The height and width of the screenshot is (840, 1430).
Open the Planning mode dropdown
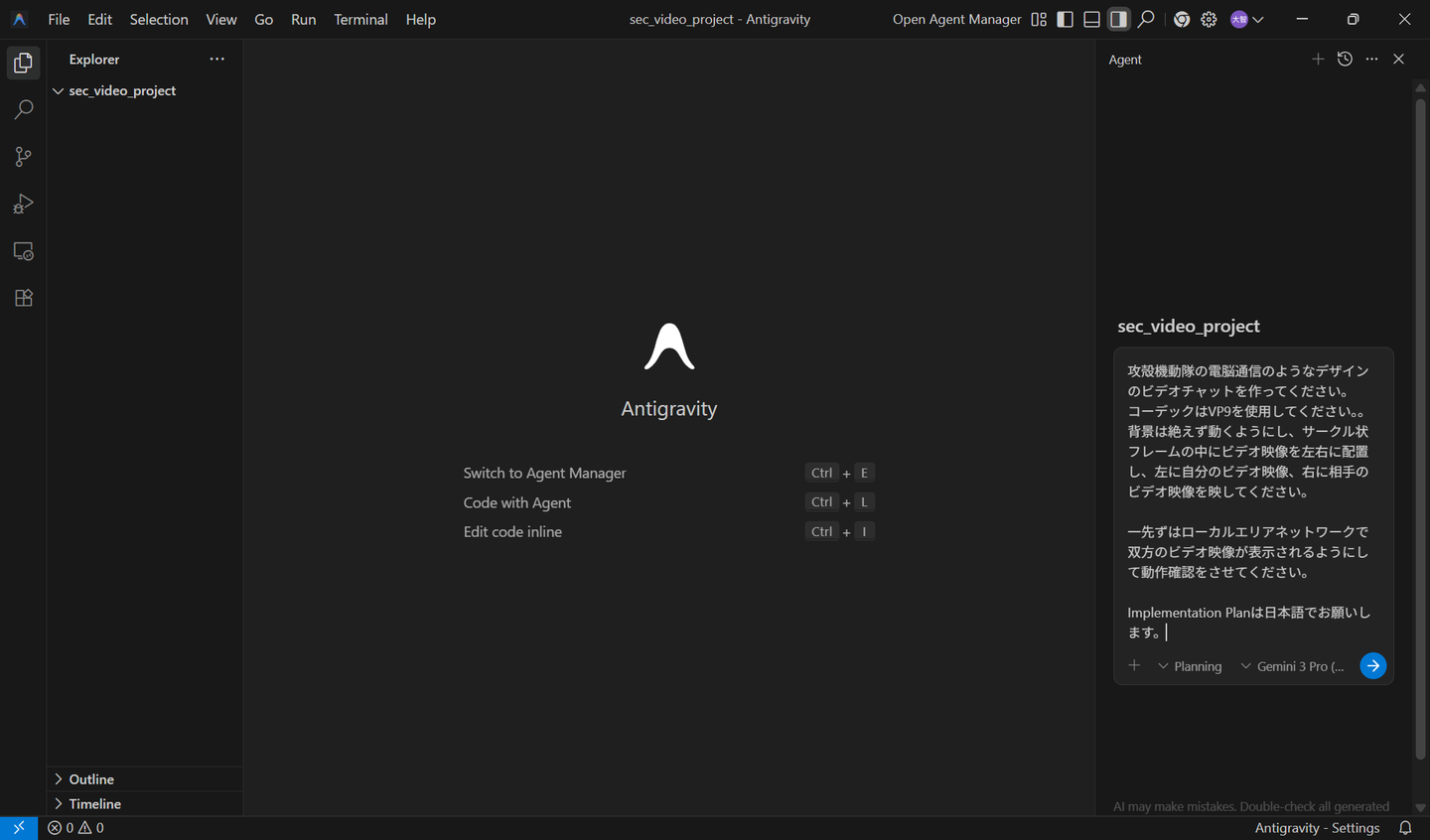(x=1190, y=666)
